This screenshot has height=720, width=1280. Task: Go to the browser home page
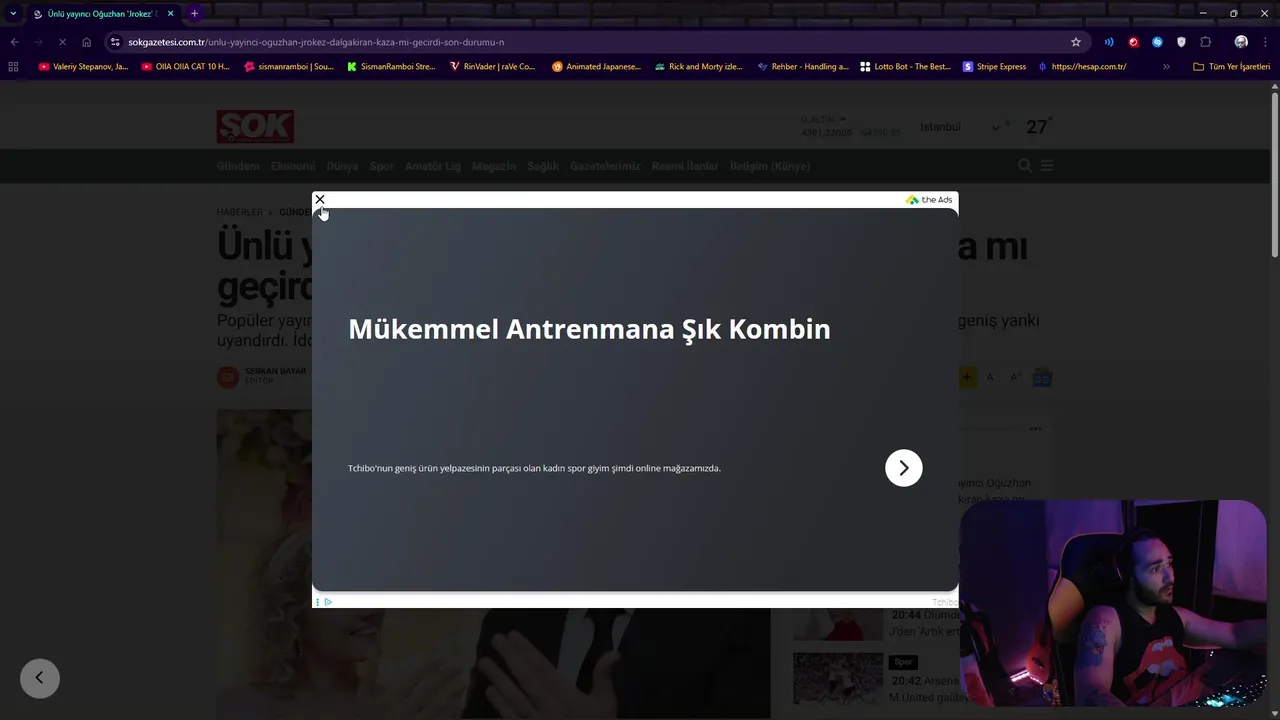pos(86,42)
